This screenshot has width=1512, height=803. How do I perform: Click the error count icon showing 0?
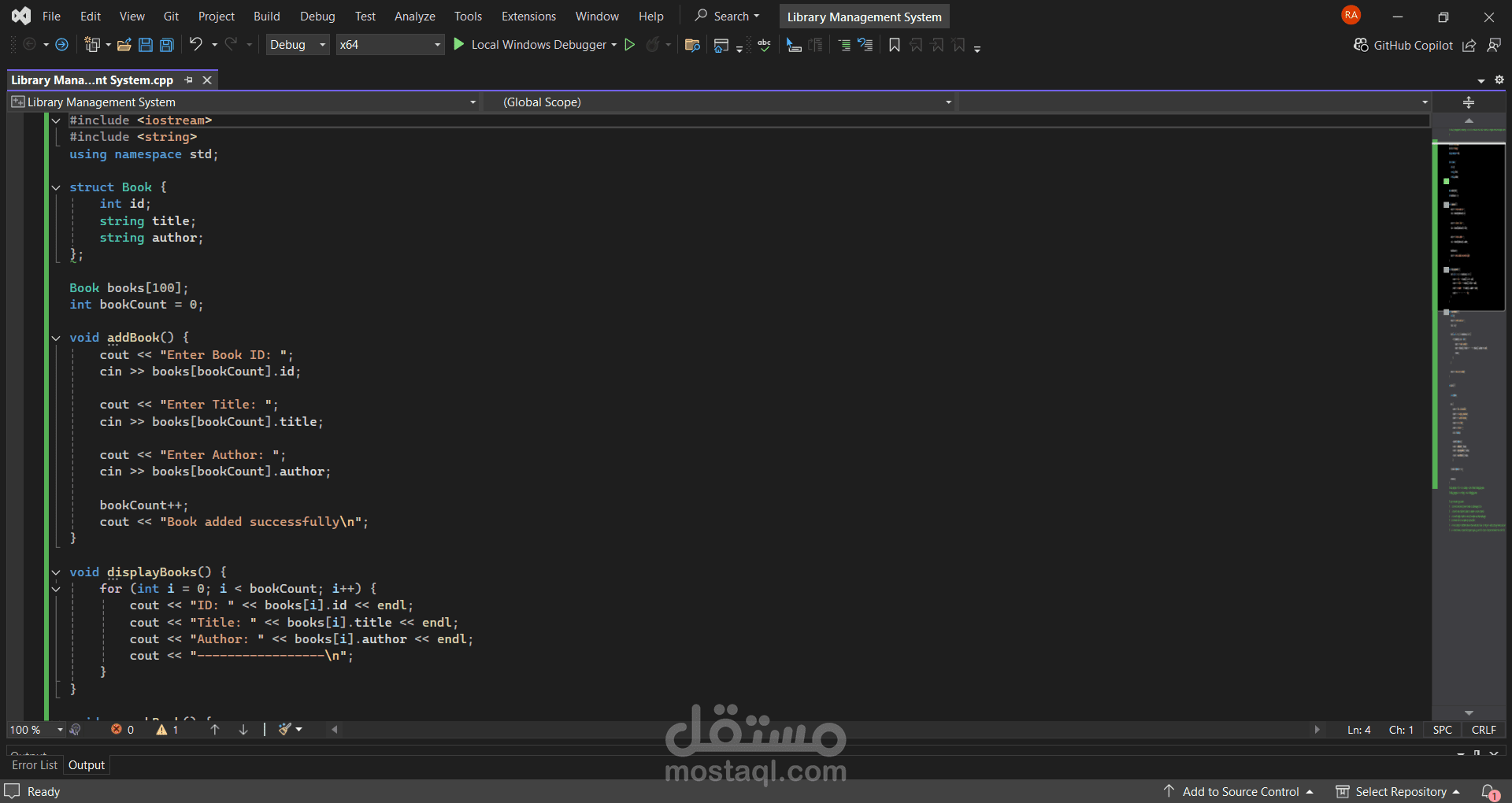tap(116, 730)
